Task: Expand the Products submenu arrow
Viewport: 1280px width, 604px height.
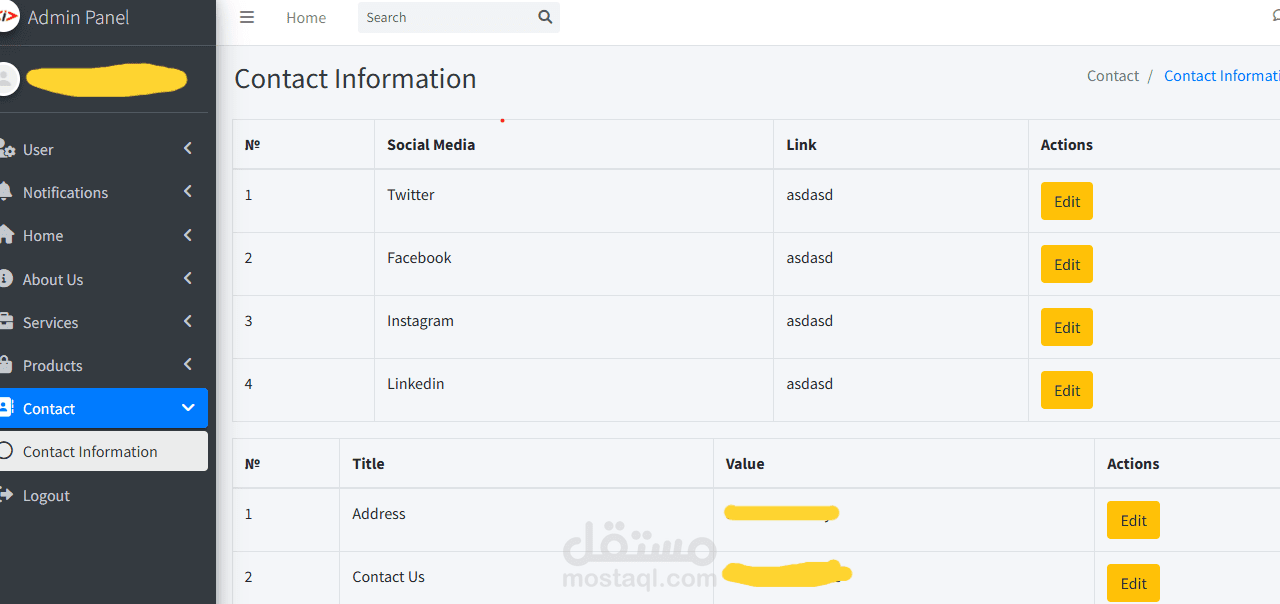Action: coord(188,365)
